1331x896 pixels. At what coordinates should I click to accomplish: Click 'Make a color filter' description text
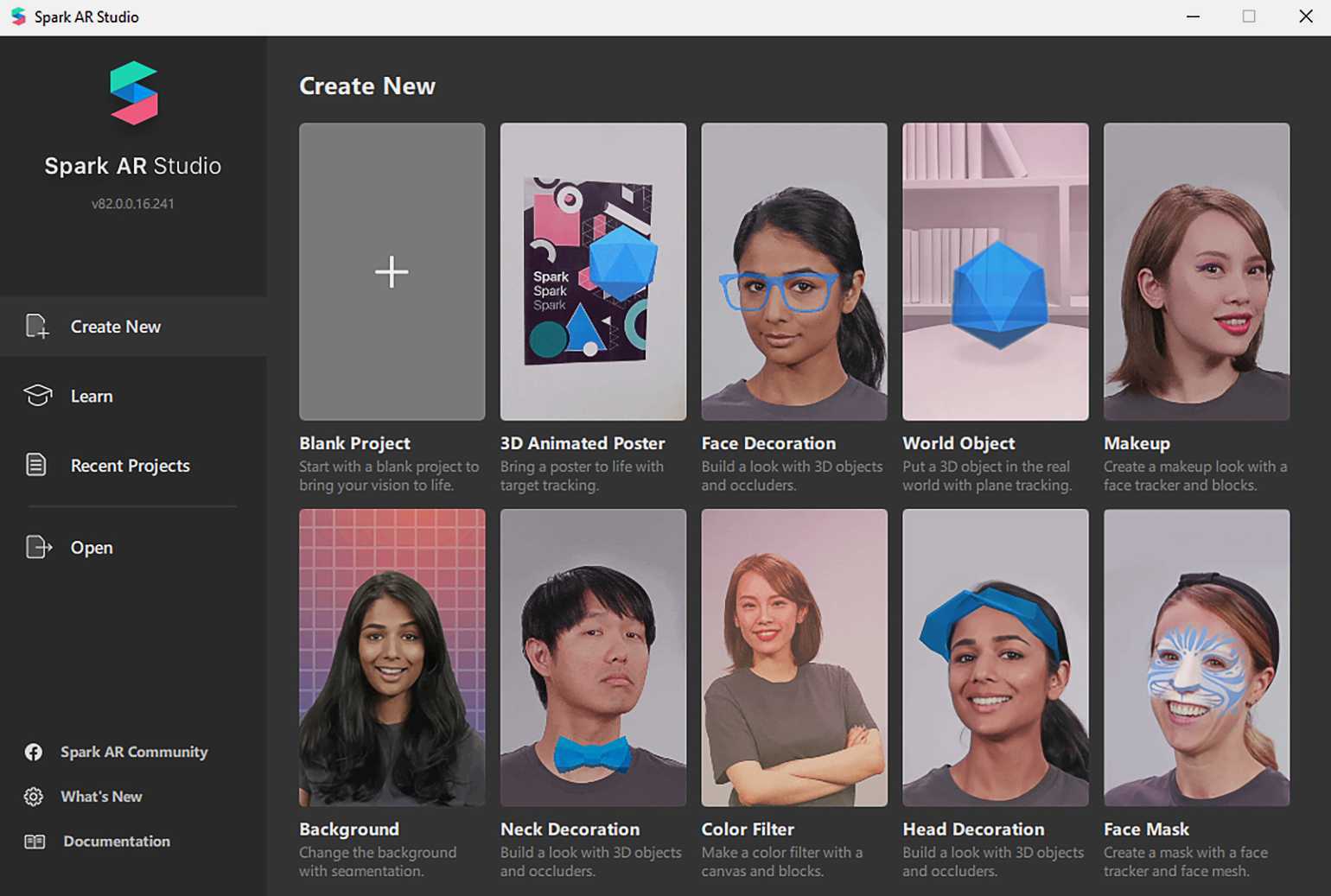click(782, 861)
